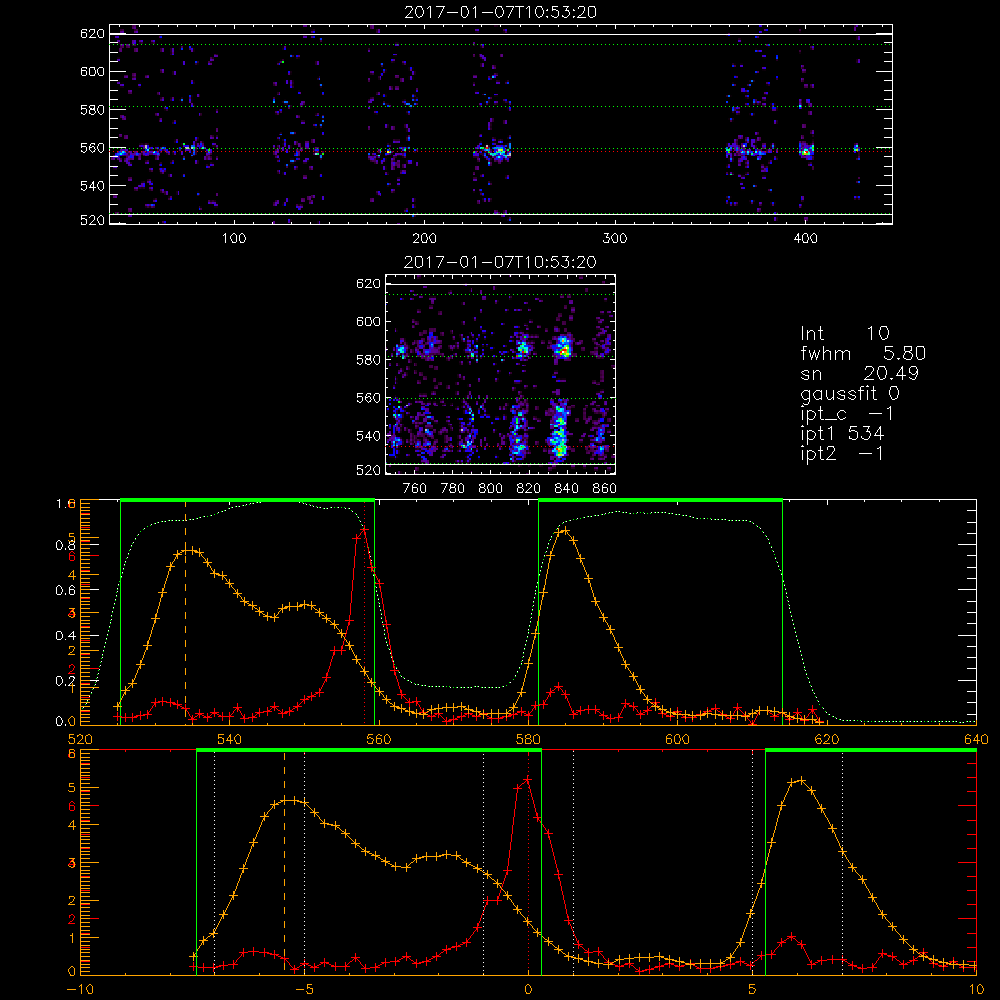Click the 'gaussfit 0' parameter text

(849, 393)
